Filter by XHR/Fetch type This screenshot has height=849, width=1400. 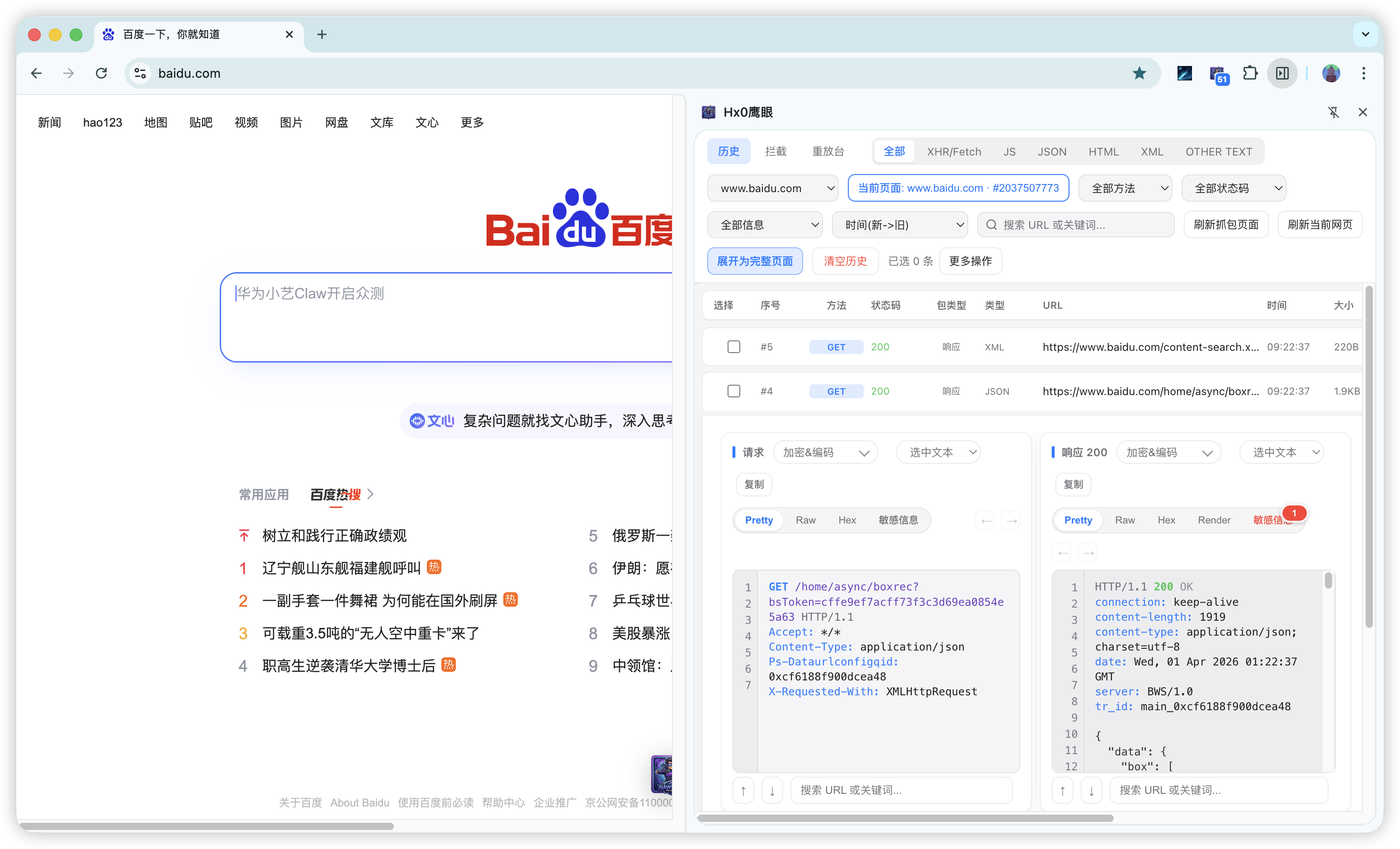(954, 151)
